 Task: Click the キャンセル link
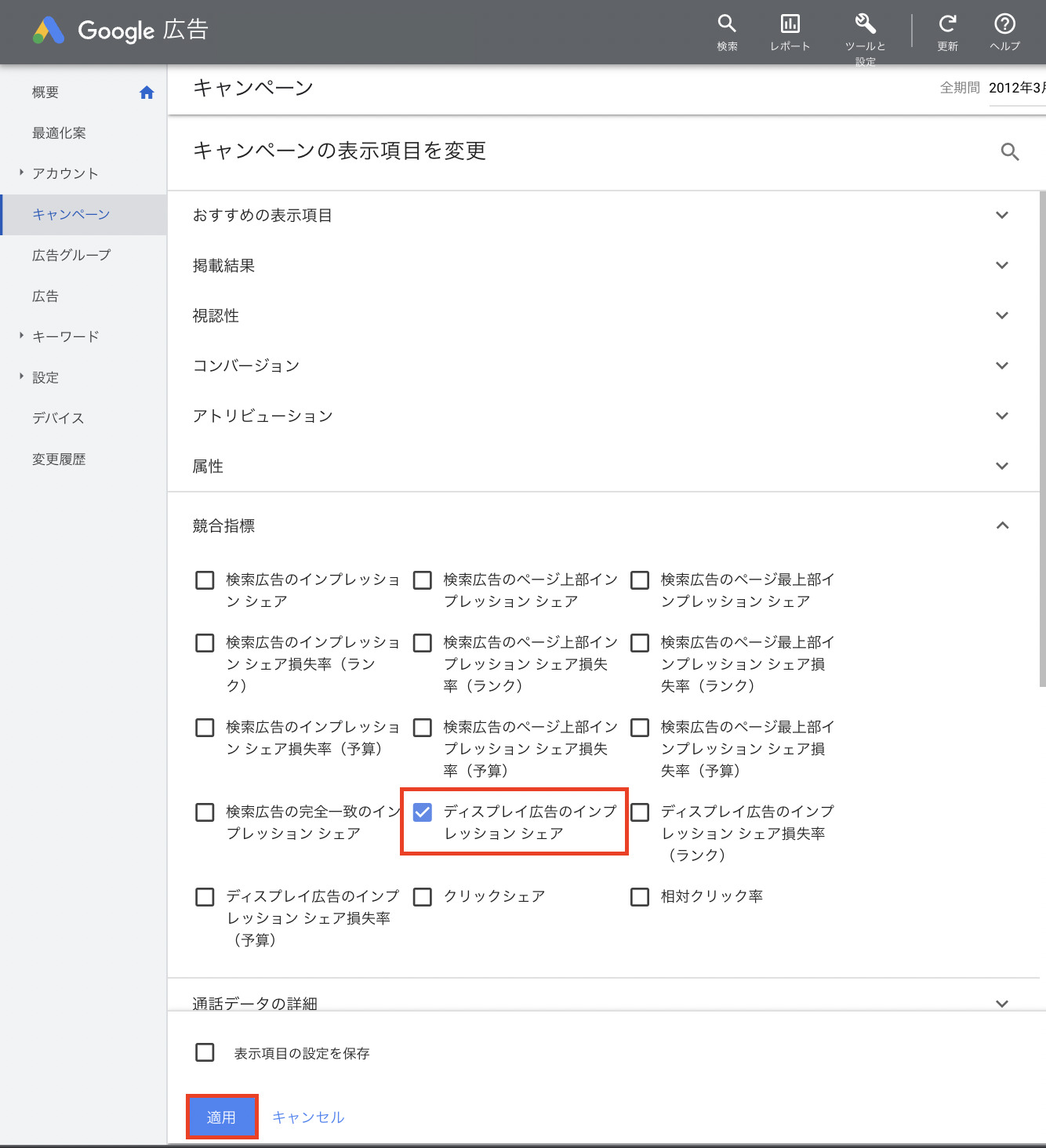coord(308,1117)
